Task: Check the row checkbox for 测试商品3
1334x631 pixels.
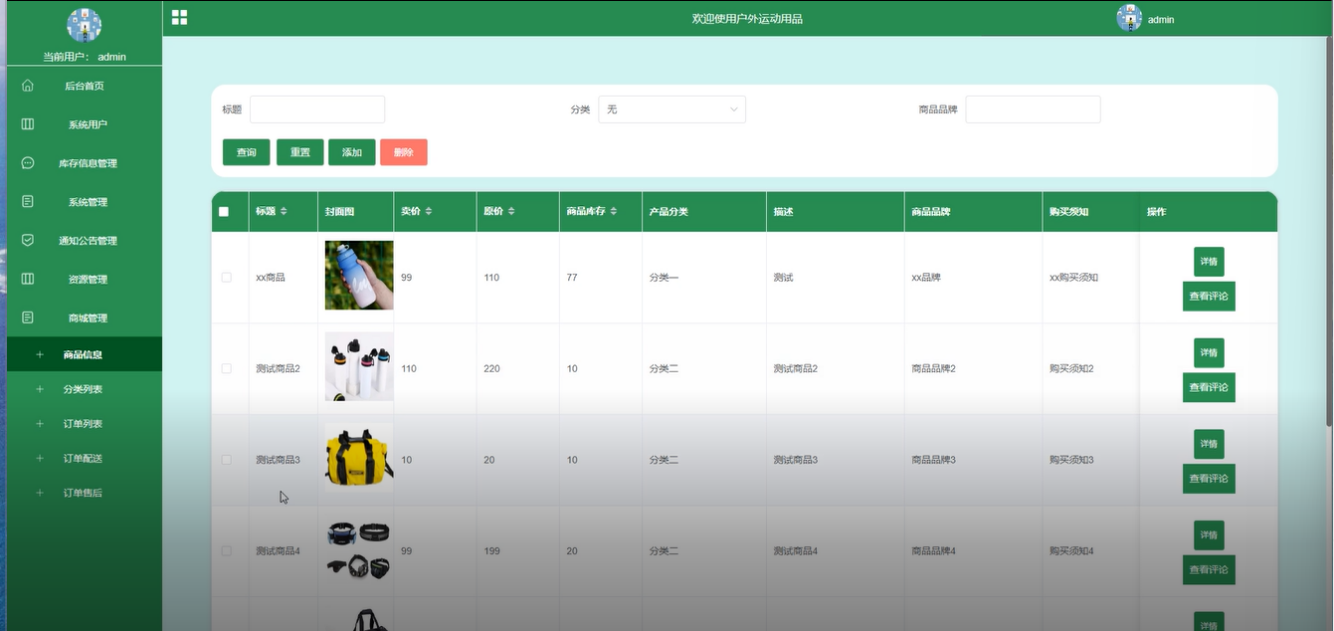Action: point(226,459)
